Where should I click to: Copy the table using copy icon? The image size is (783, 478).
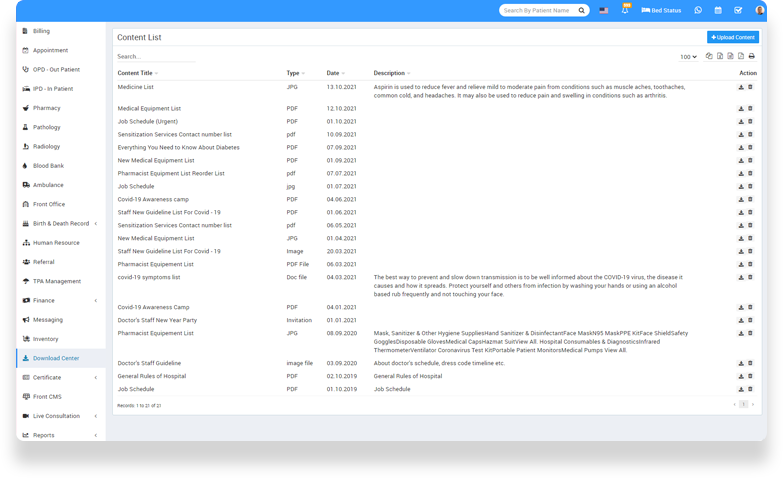point(709,57)
